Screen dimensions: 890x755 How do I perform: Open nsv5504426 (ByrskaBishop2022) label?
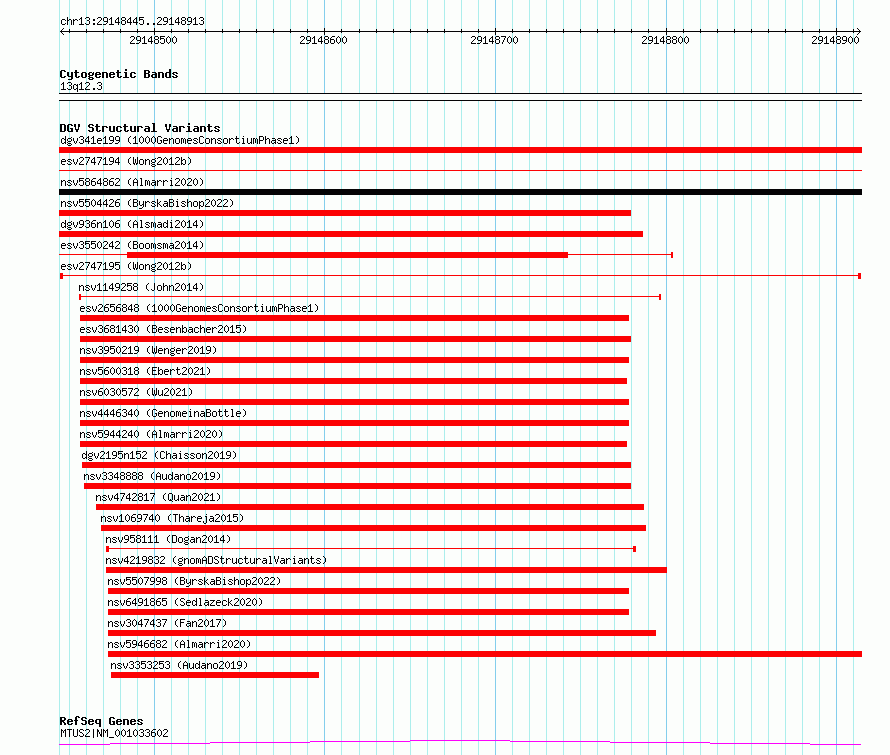tap(147, 203)
